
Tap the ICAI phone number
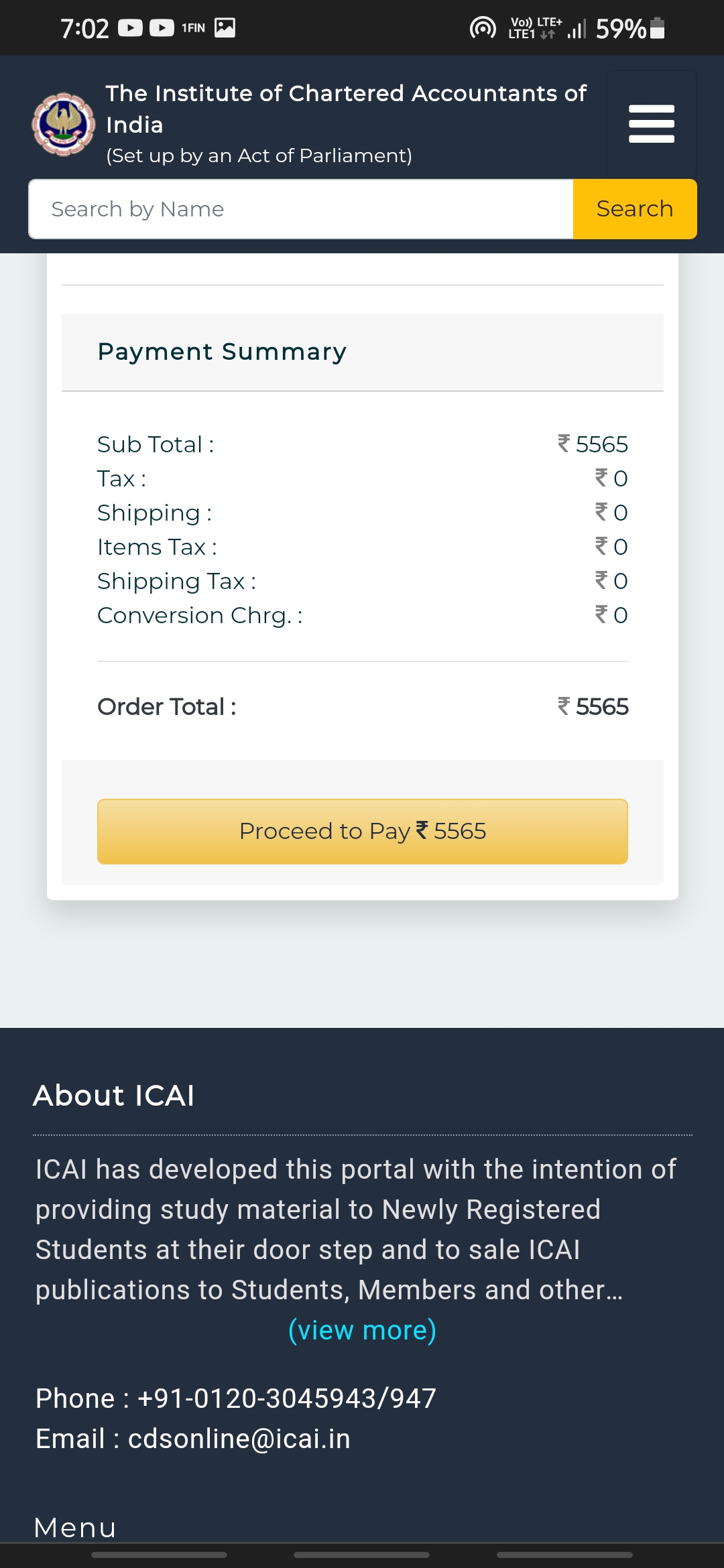(286, 1398)
